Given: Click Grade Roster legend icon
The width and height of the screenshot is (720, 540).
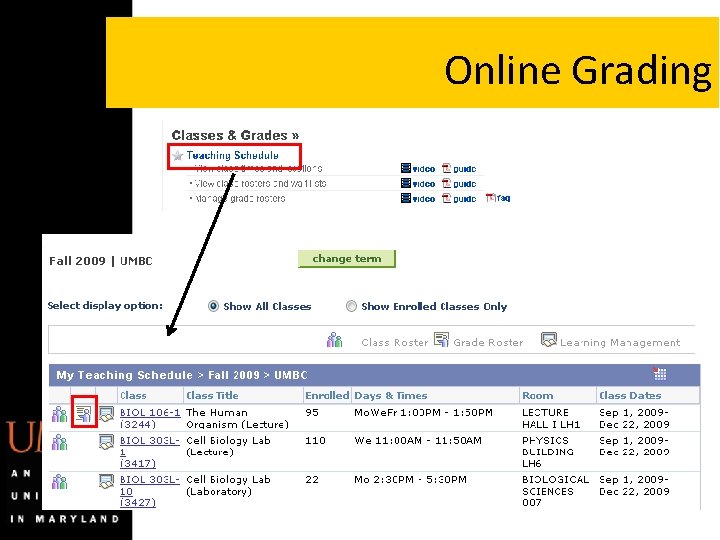Looking at the screenshot, I should click(x=441, y=340).
